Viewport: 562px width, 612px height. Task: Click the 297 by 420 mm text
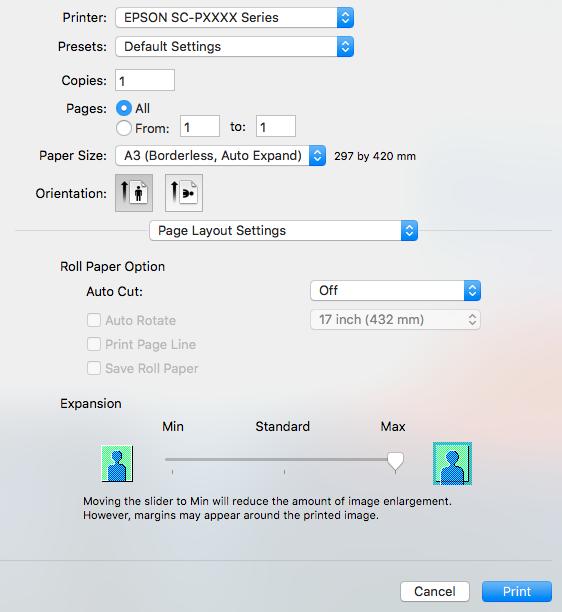click(x=375, y=156)
